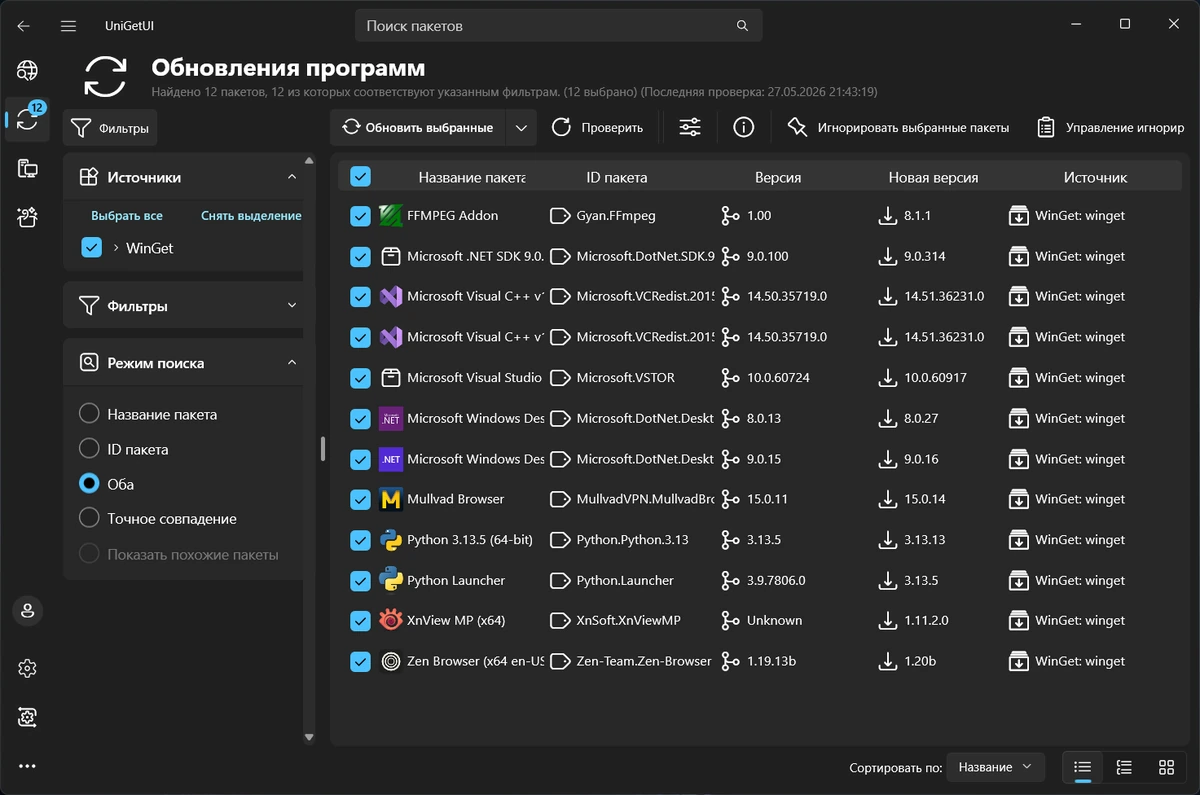Uncheck the FFMPEG Addon checkbox
The width and height of the screenshot is (1200, 795).
(x=360, y=216)
